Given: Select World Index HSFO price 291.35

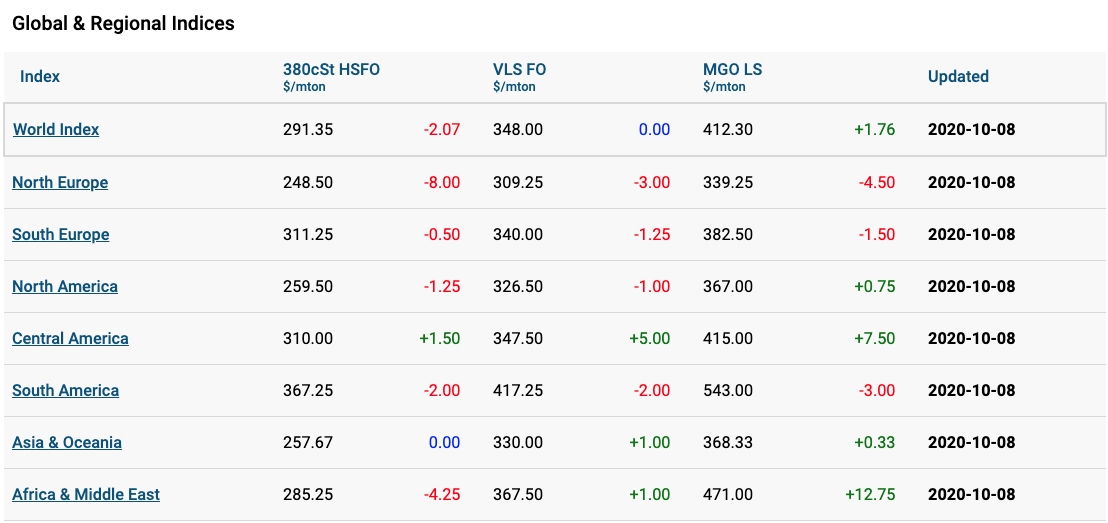Looking at the screenshot, I should (307, 129).
